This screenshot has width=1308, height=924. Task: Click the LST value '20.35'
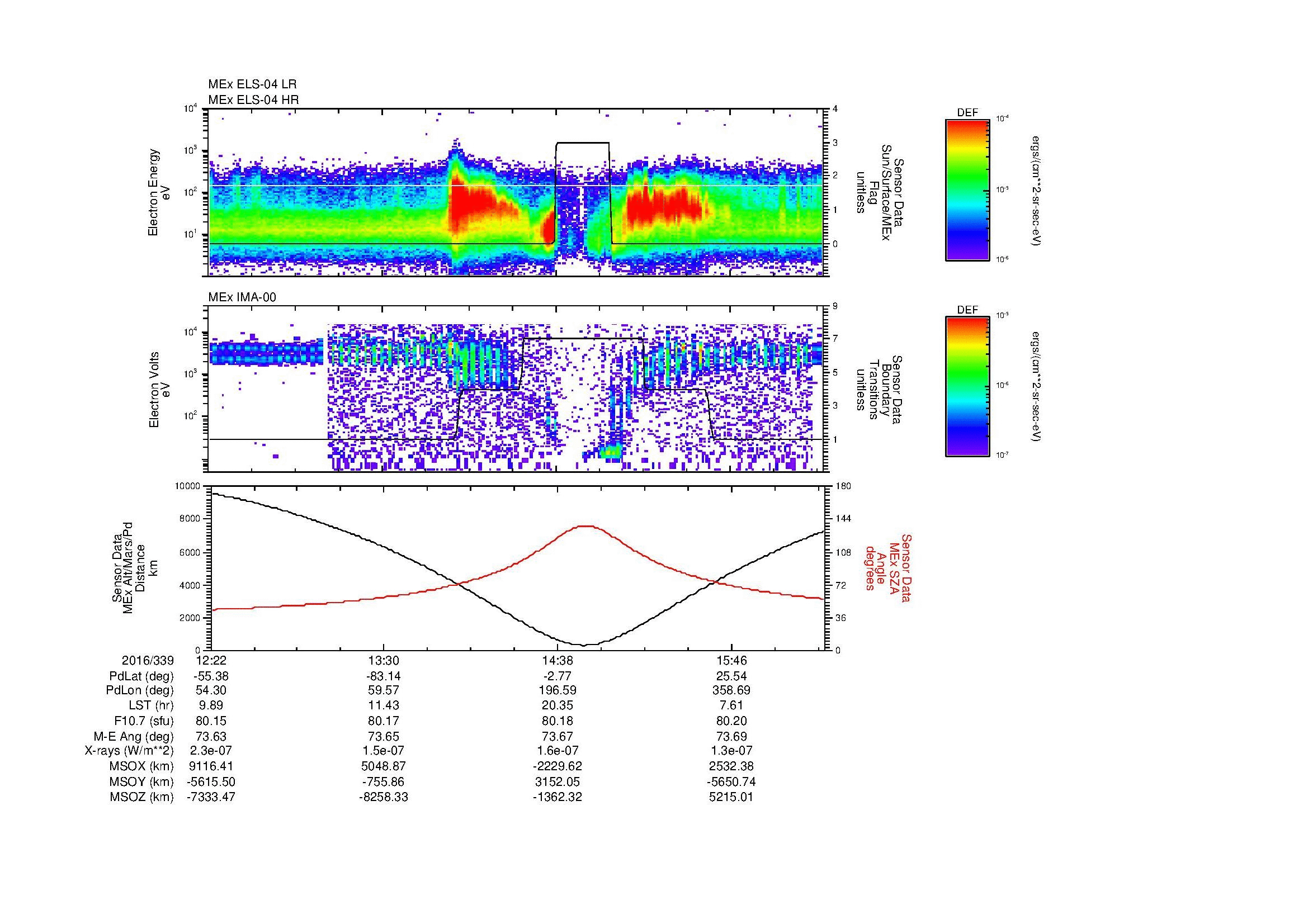point(558,705)
